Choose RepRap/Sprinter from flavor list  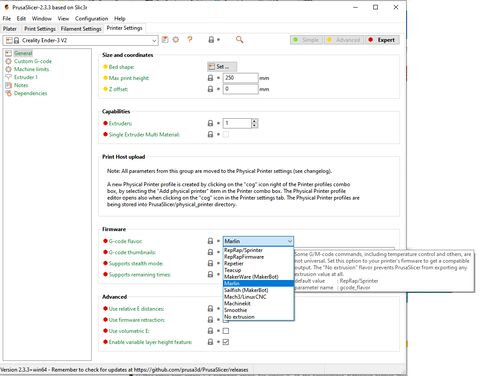[258, 250]
